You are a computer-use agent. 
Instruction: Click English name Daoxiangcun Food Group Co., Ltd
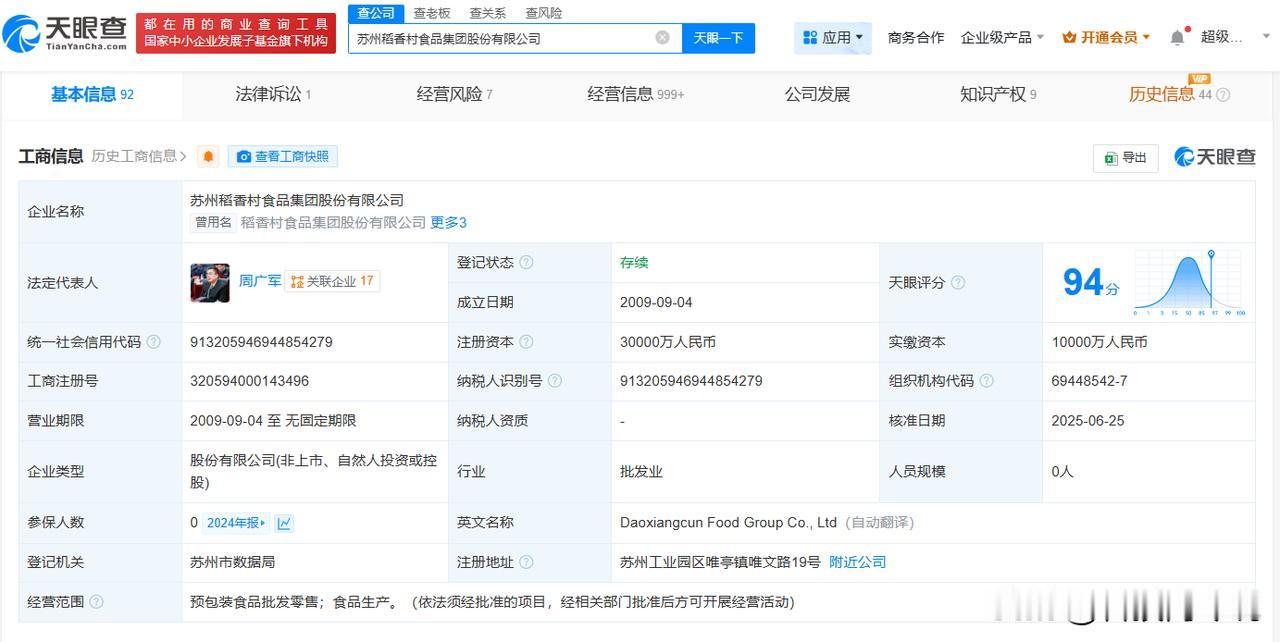point(728,522)
